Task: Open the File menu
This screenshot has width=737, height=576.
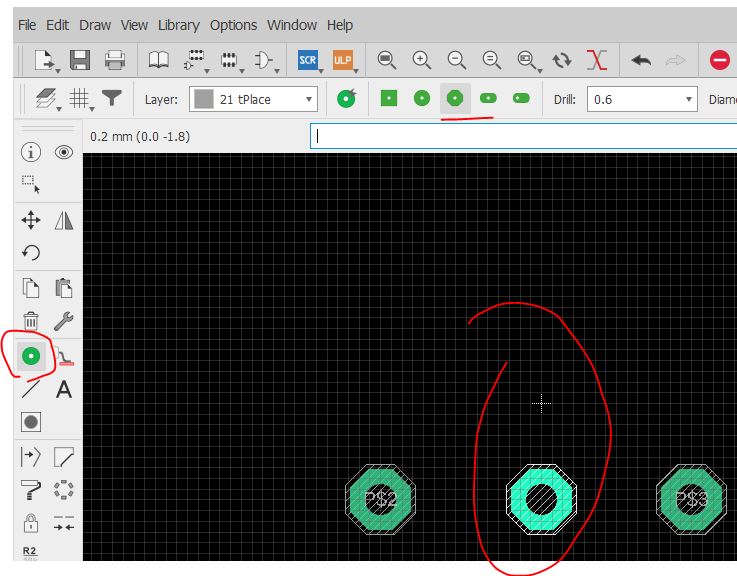Action: (x=27, y=25)
